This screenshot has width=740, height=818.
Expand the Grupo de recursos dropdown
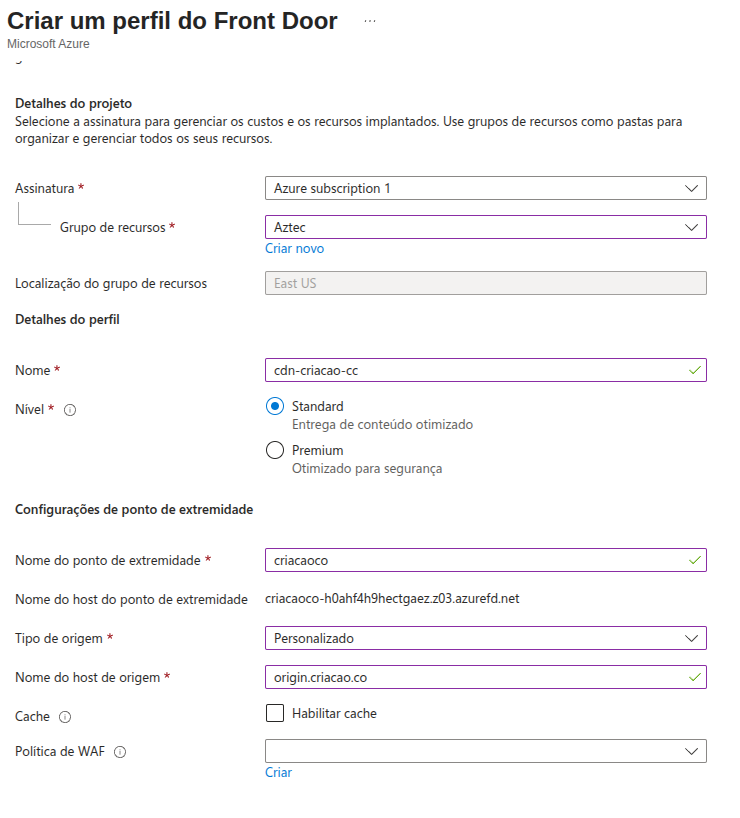click(x=485, y=227)
